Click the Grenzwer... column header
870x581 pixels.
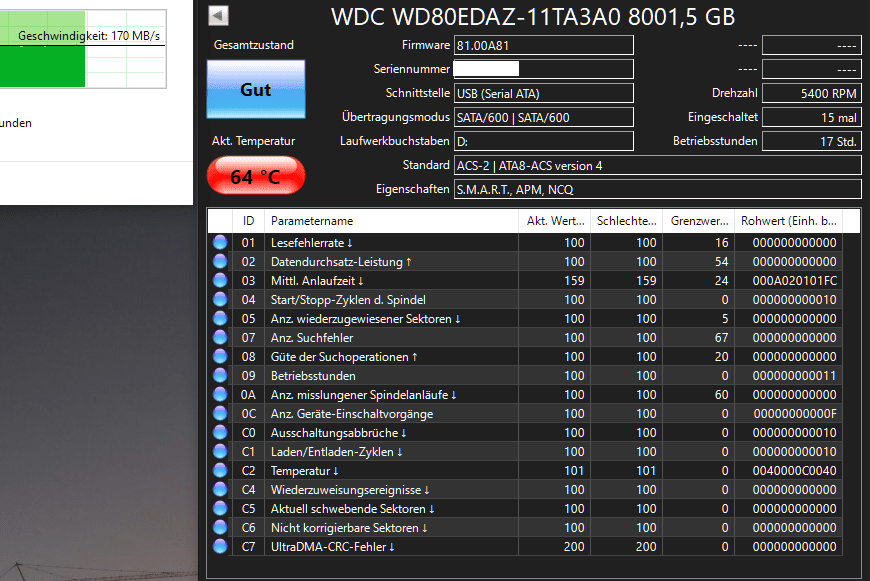tap(699, 221)
